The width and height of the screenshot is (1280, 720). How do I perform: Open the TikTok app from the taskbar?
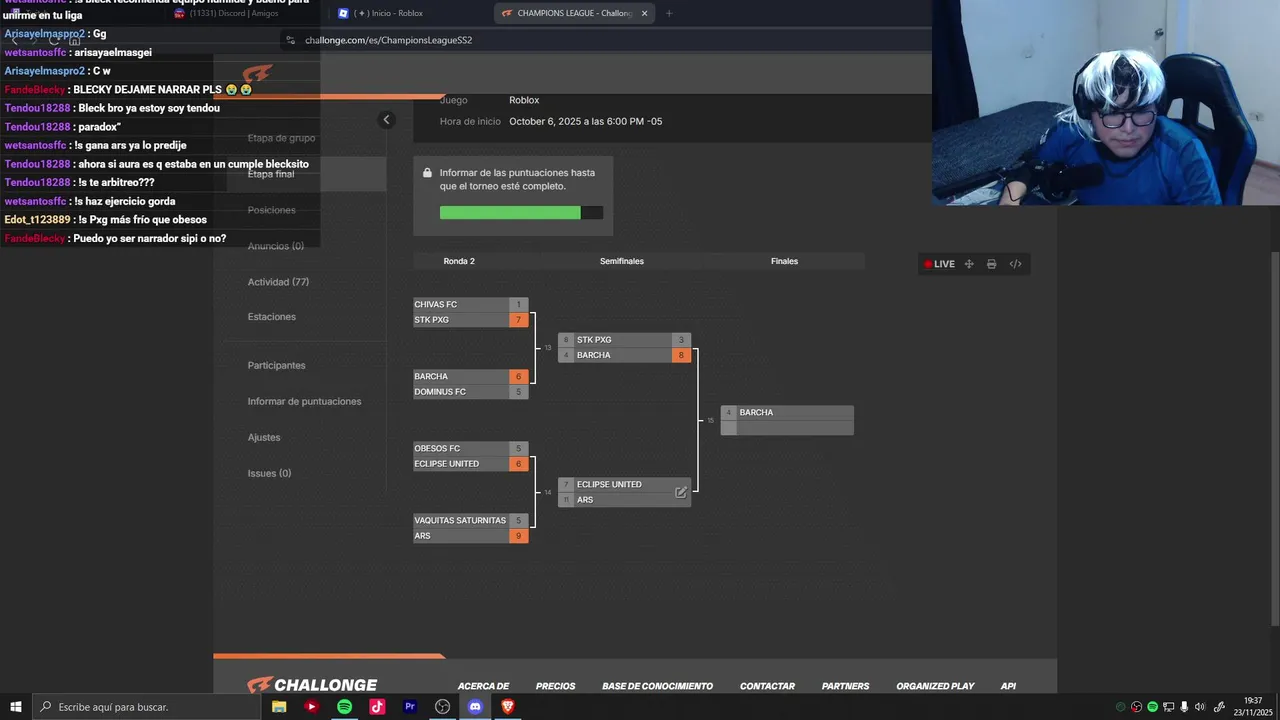(x=377, y=706)
